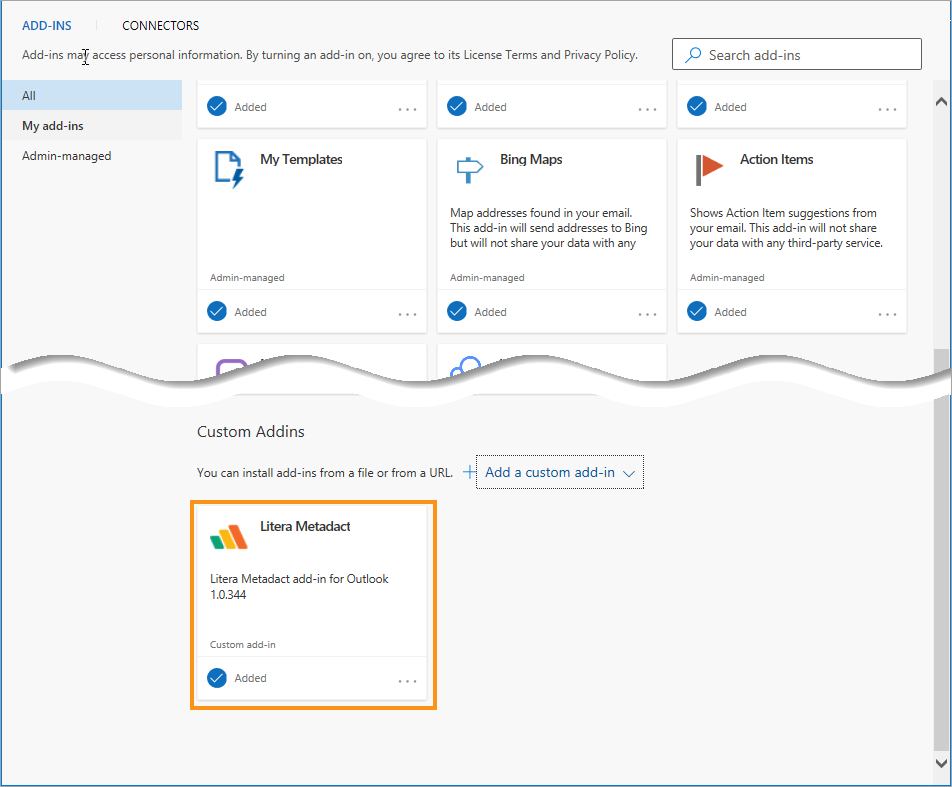Screen dimensions: 952x787
Task: Click the scrollbar down arrow
Action: tap(941, 763)
